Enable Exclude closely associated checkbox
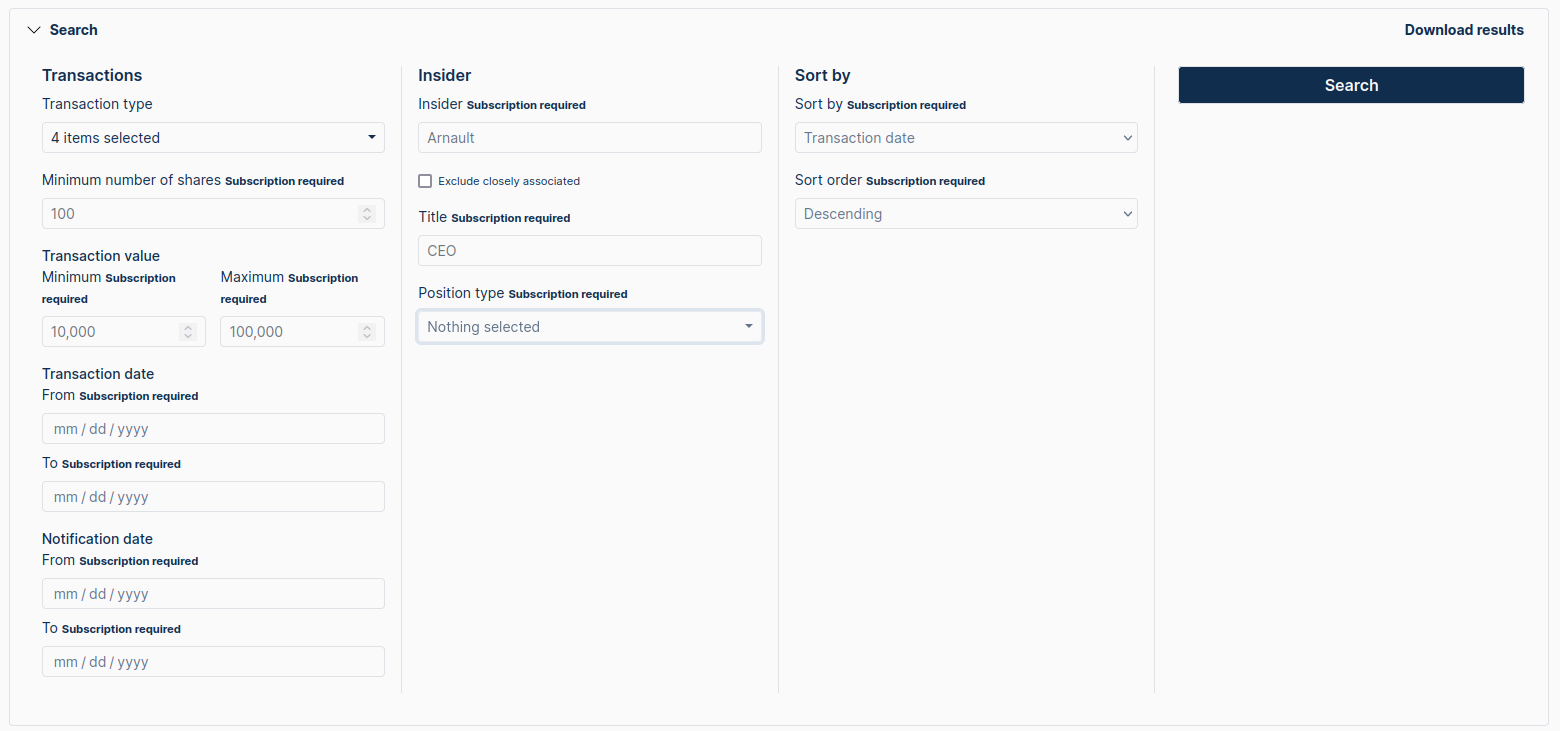Viewport: 1560px width, 731px height. coord(425,181)
